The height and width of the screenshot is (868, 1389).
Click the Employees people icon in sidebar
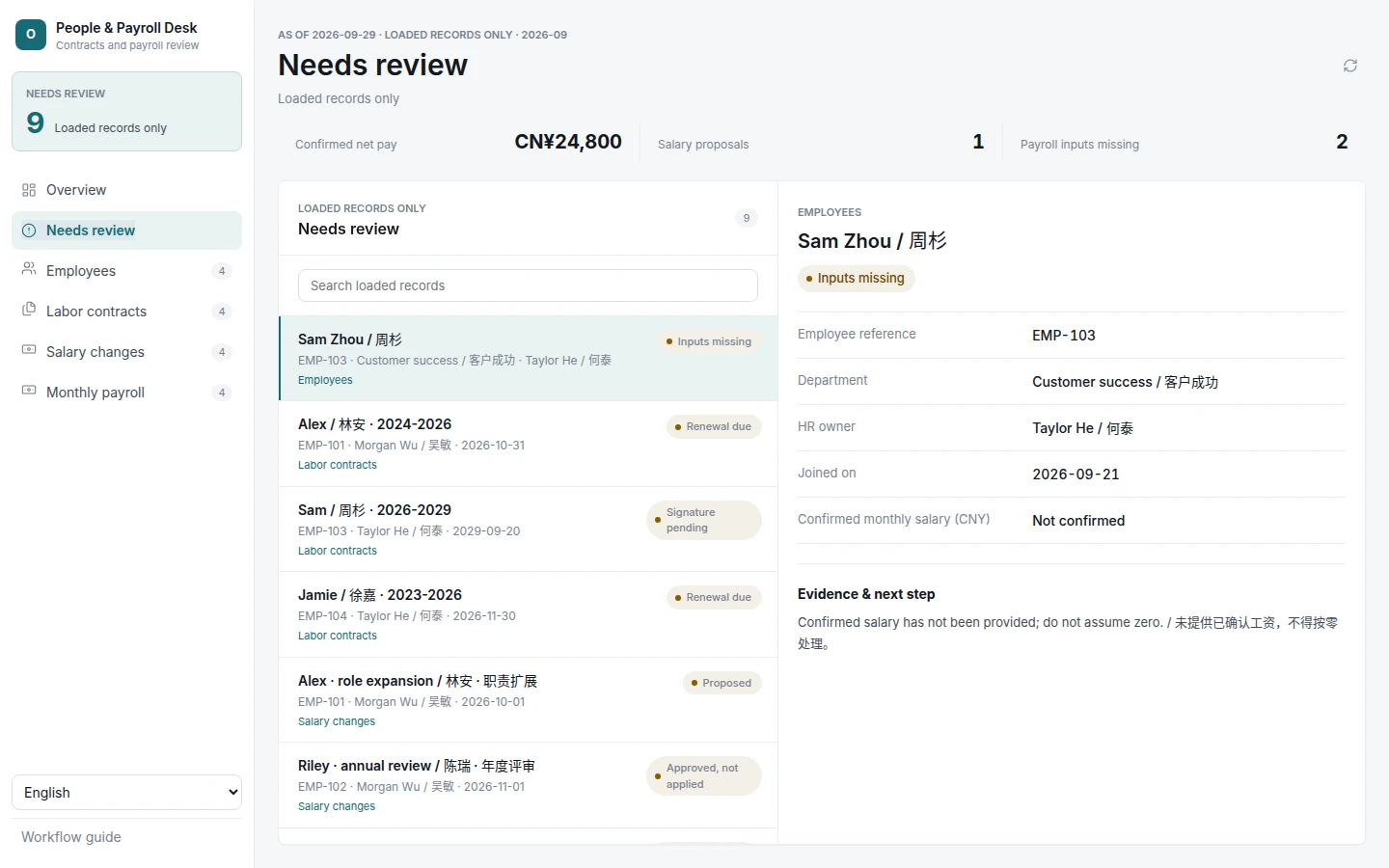coord(29,269)
